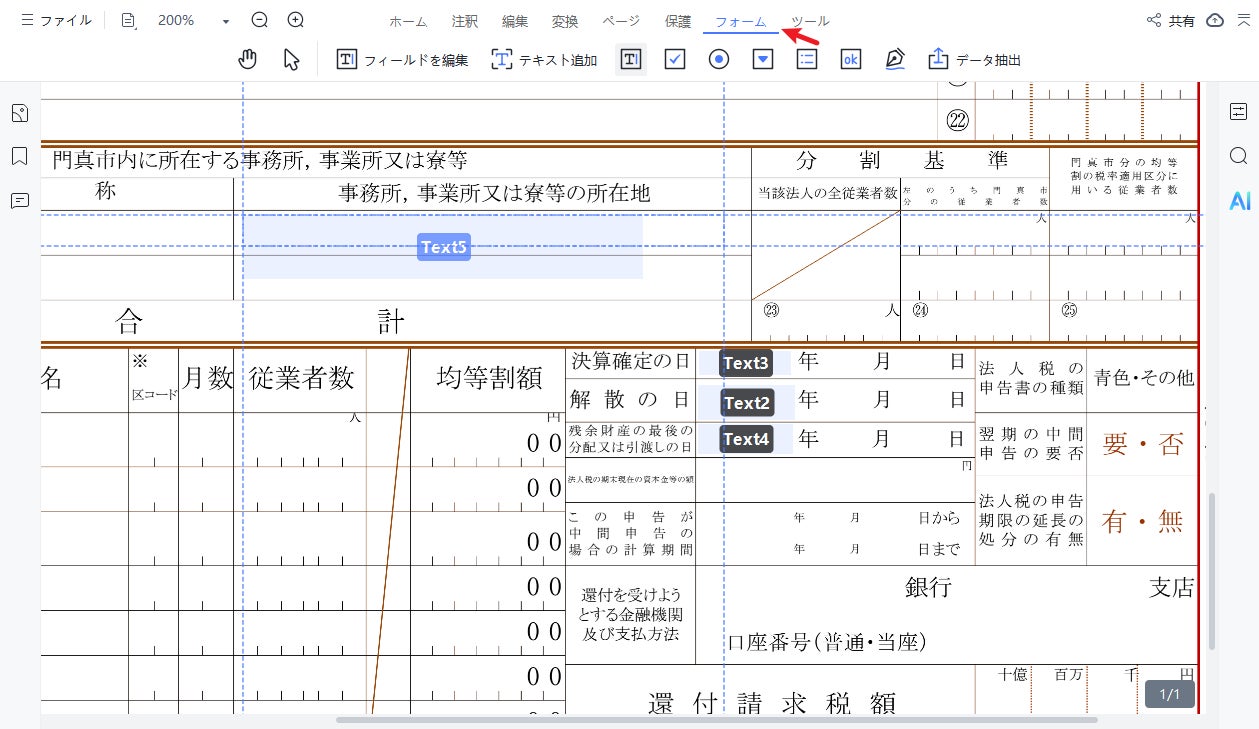Zoom in with the plus icon
Viewport: 1259px width, 729px height.
pyautogui.click(x=296, y=20)
